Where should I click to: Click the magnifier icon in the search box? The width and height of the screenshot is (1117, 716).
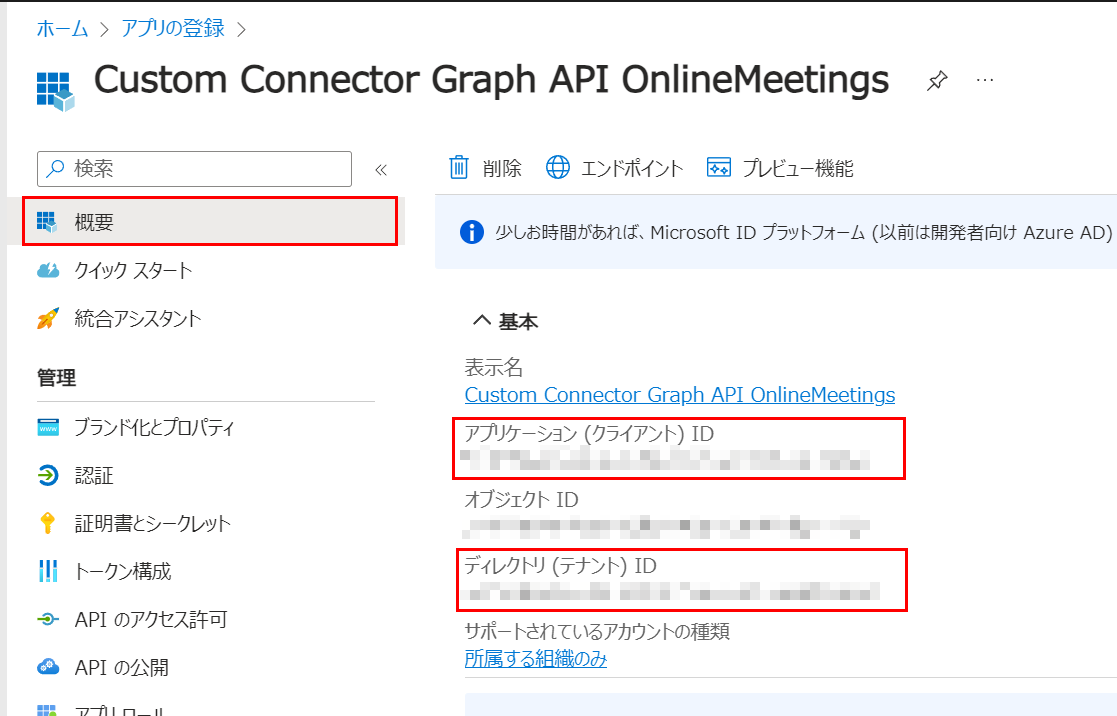click(55, 168)
